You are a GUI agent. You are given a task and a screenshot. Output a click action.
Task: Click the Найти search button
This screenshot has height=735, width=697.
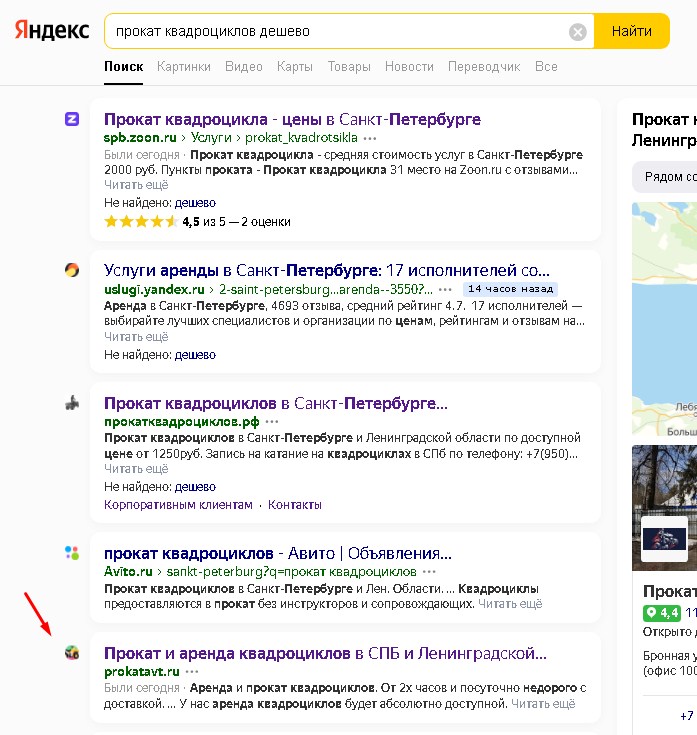coord(631,31)
